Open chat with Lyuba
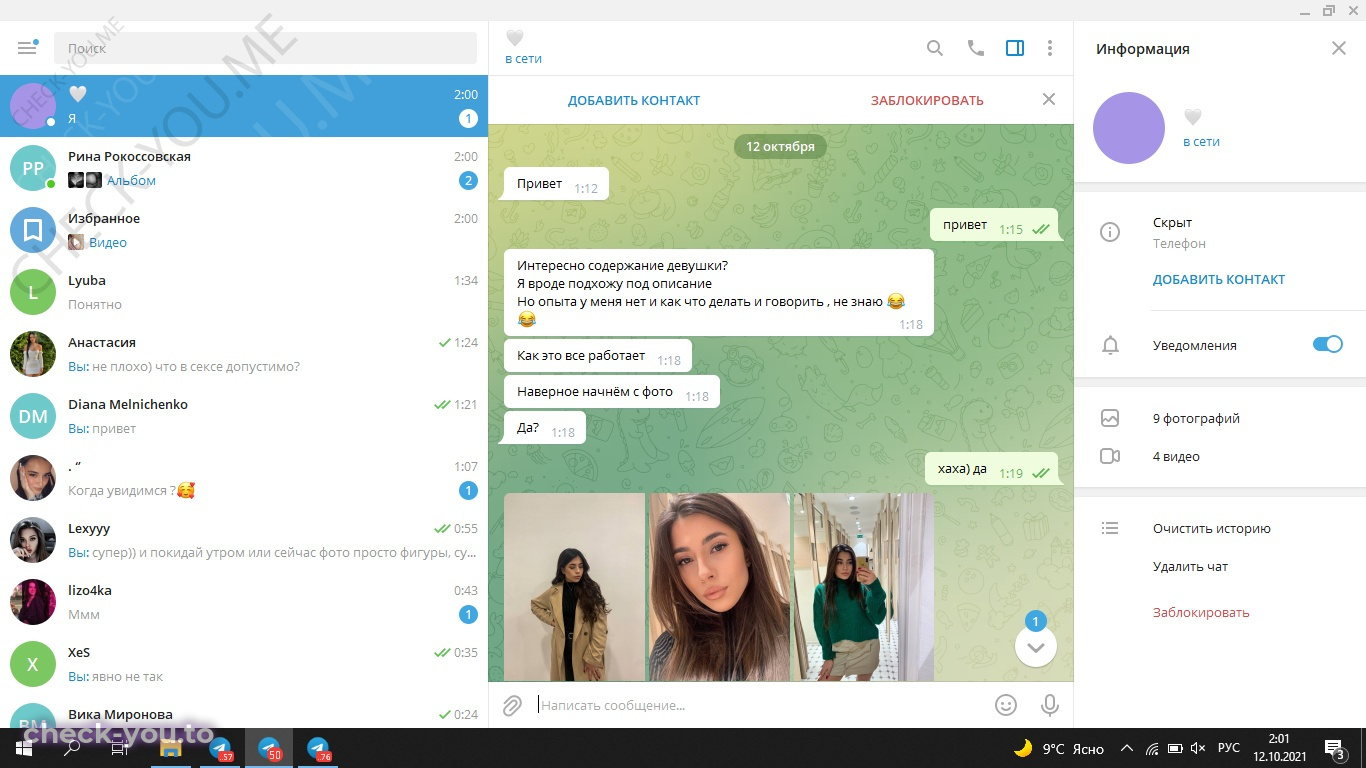 pos(244,292)
